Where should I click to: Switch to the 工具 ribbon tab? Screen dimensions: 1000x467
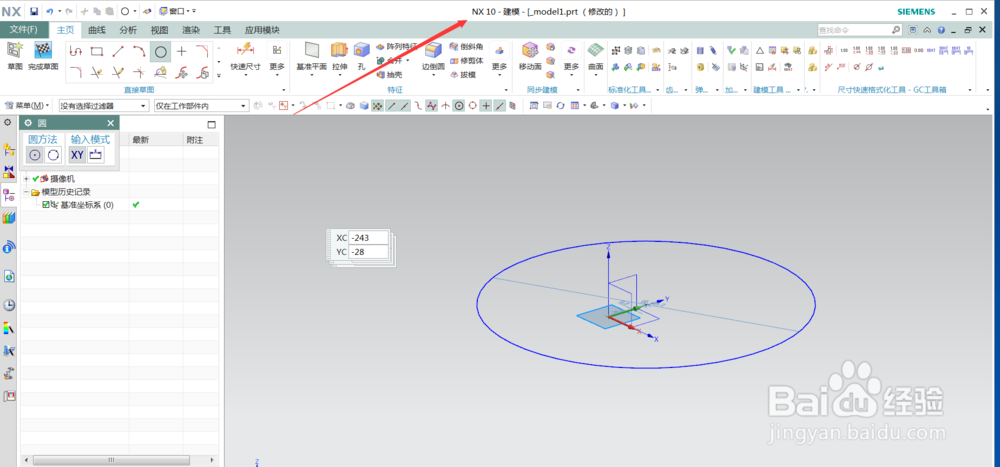[x=223, y=30]
